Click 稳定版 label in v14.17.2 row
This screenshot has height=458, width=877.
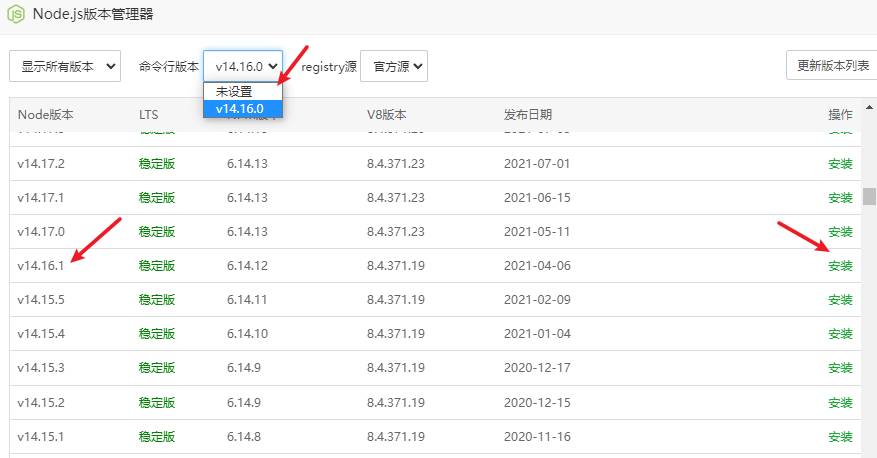pos(157,164)
